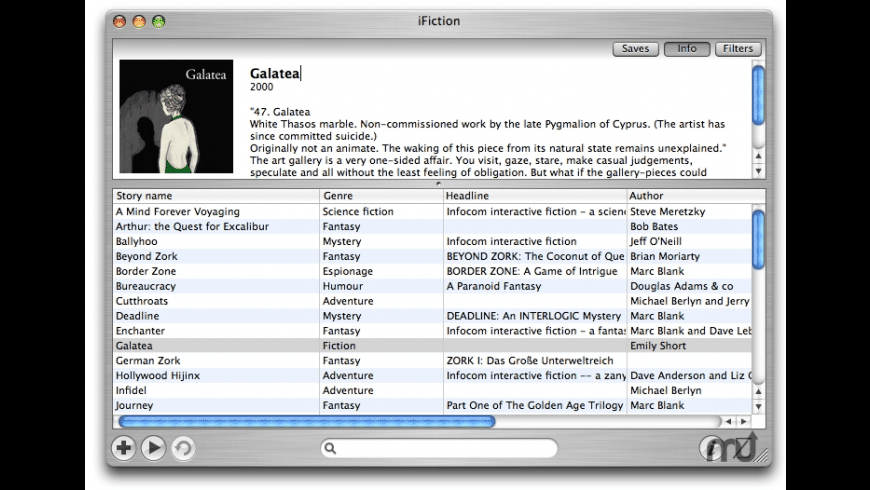Click the Galatea title text field
This screenshot has width=870, height=490.
pos(275,73)
